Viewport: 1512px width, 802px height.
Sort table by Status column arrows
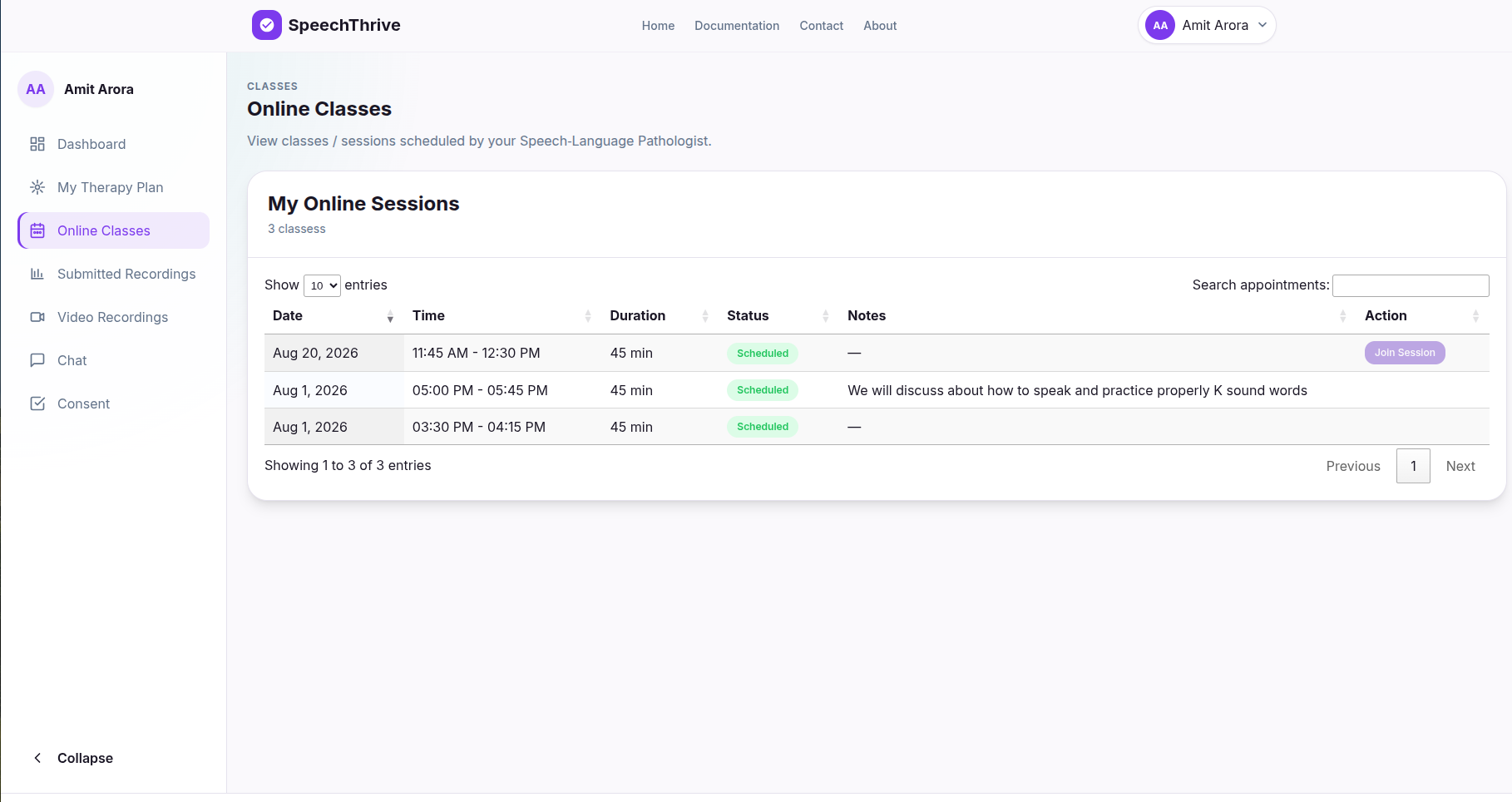coord(826,316)
